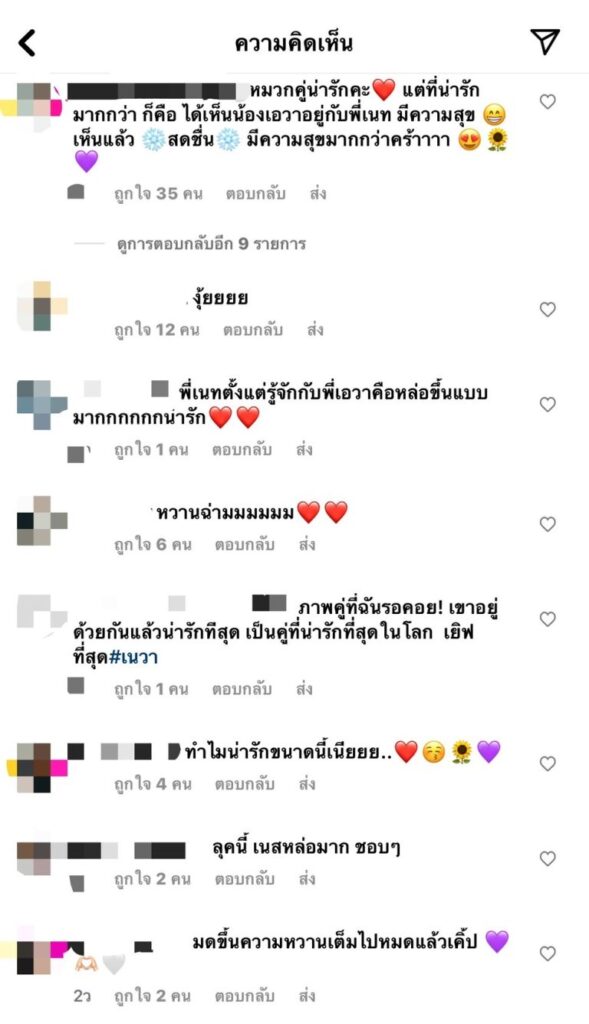Like the หวานฉ่ำ comment heart icon
The image size is (589, 1024).
click(x=547, y=524)
